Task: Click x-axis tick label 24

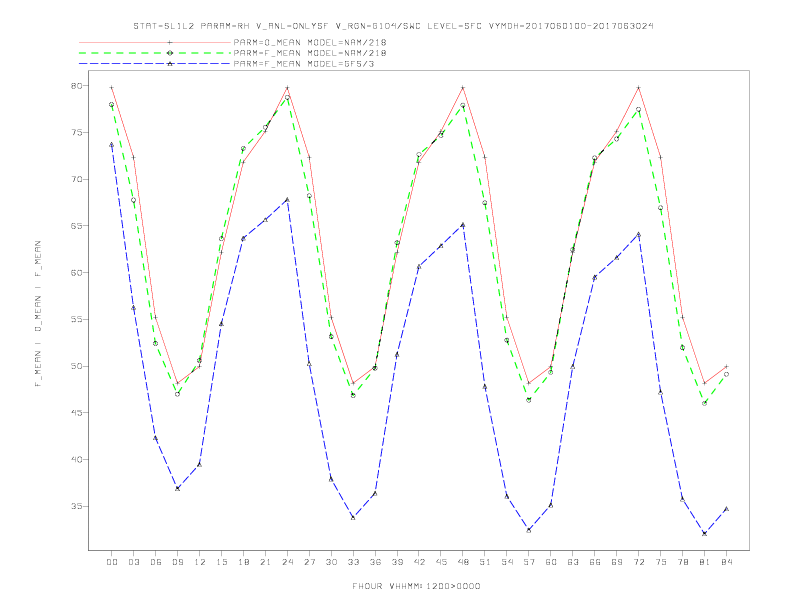Action: (287, 562)
